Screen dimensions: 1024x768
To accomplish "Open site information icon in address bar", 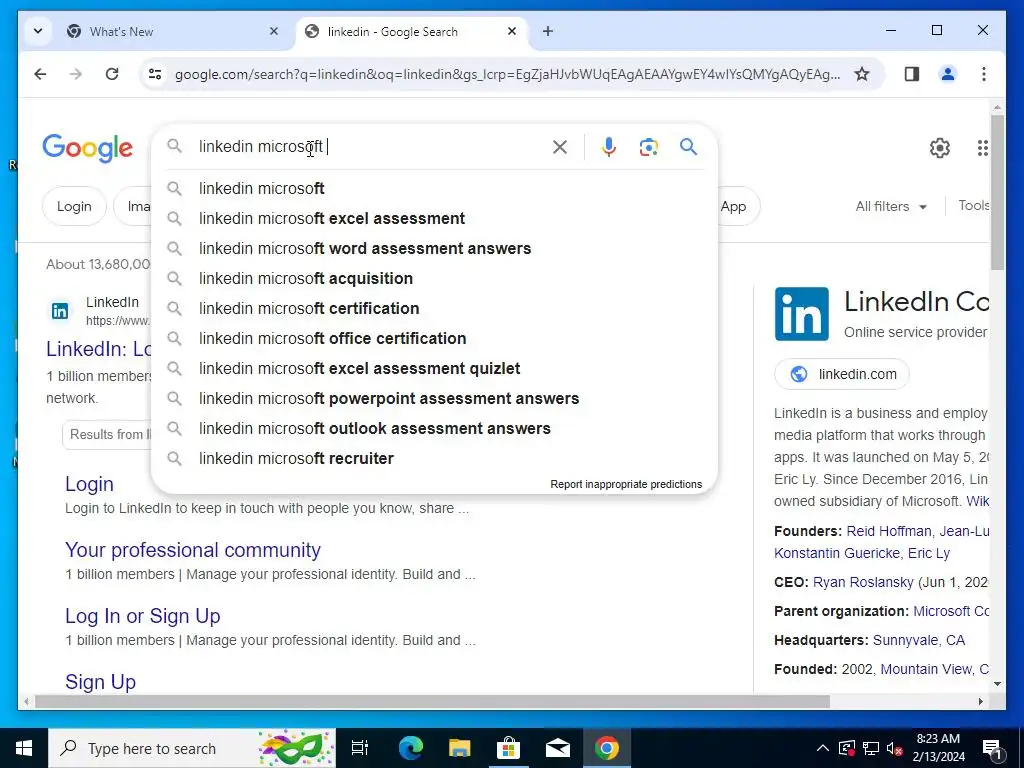I will point(155,74).
